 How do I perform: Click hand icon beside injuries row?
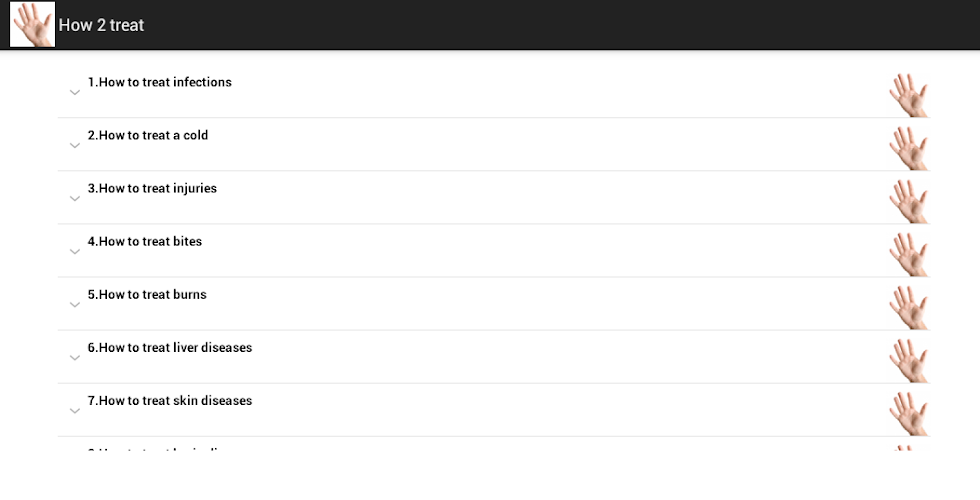tap(909, 201)
